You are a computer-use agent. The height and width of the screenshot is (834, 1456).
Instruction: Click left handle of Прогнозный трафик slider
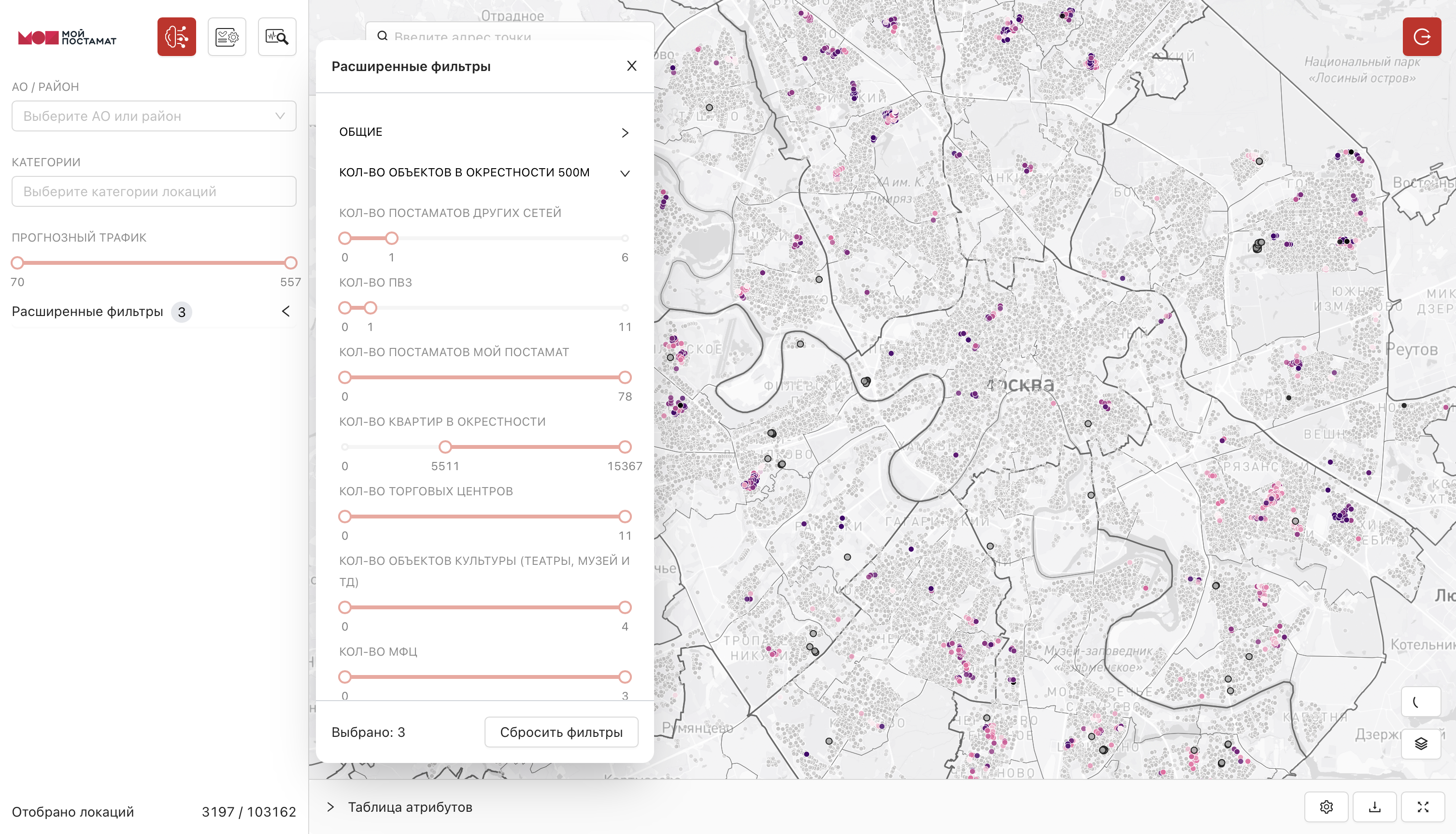[x=18, y=263]
